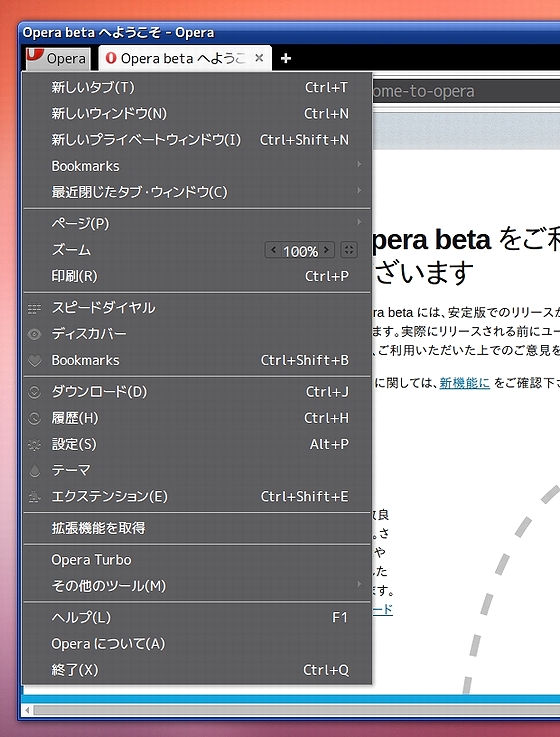Open エクステンション(E) menu entry
The image size is (560, 737).
click(x=197, y=497)
